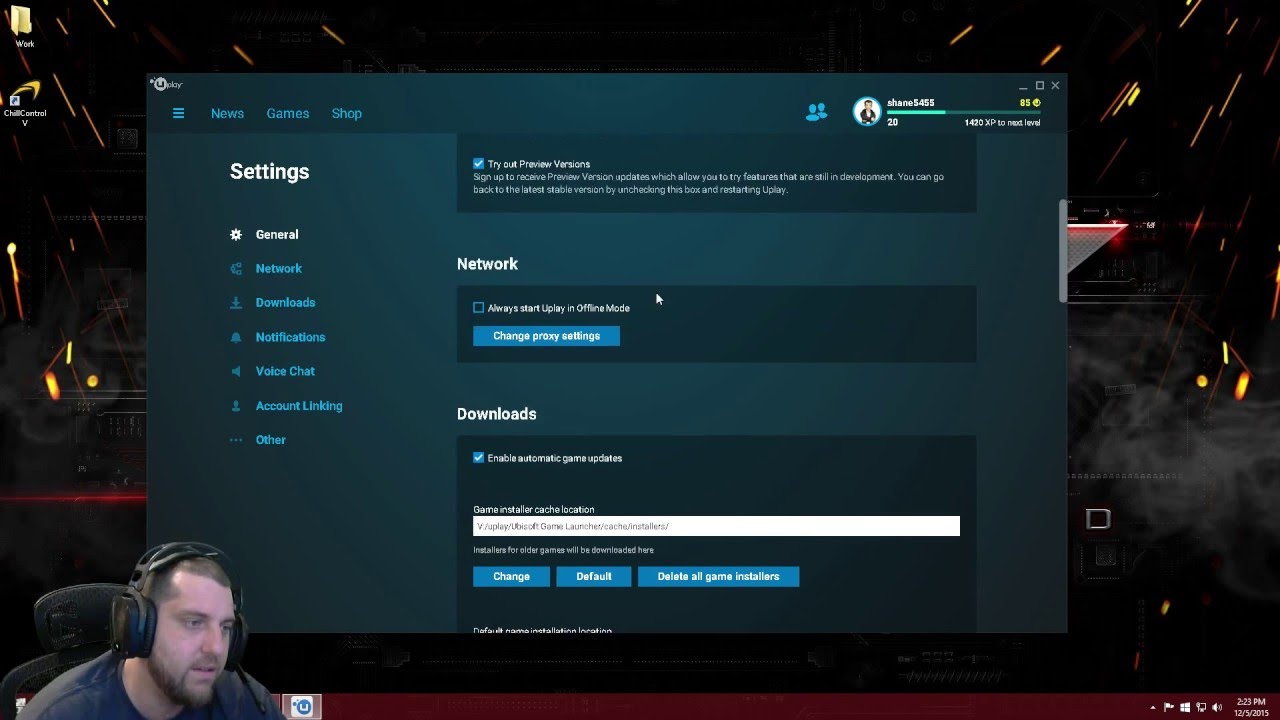Viewport: 1280px width, 720px height.
Task: Click the taskbar clock showing 2:23 PM
Action: point(1252,707)
